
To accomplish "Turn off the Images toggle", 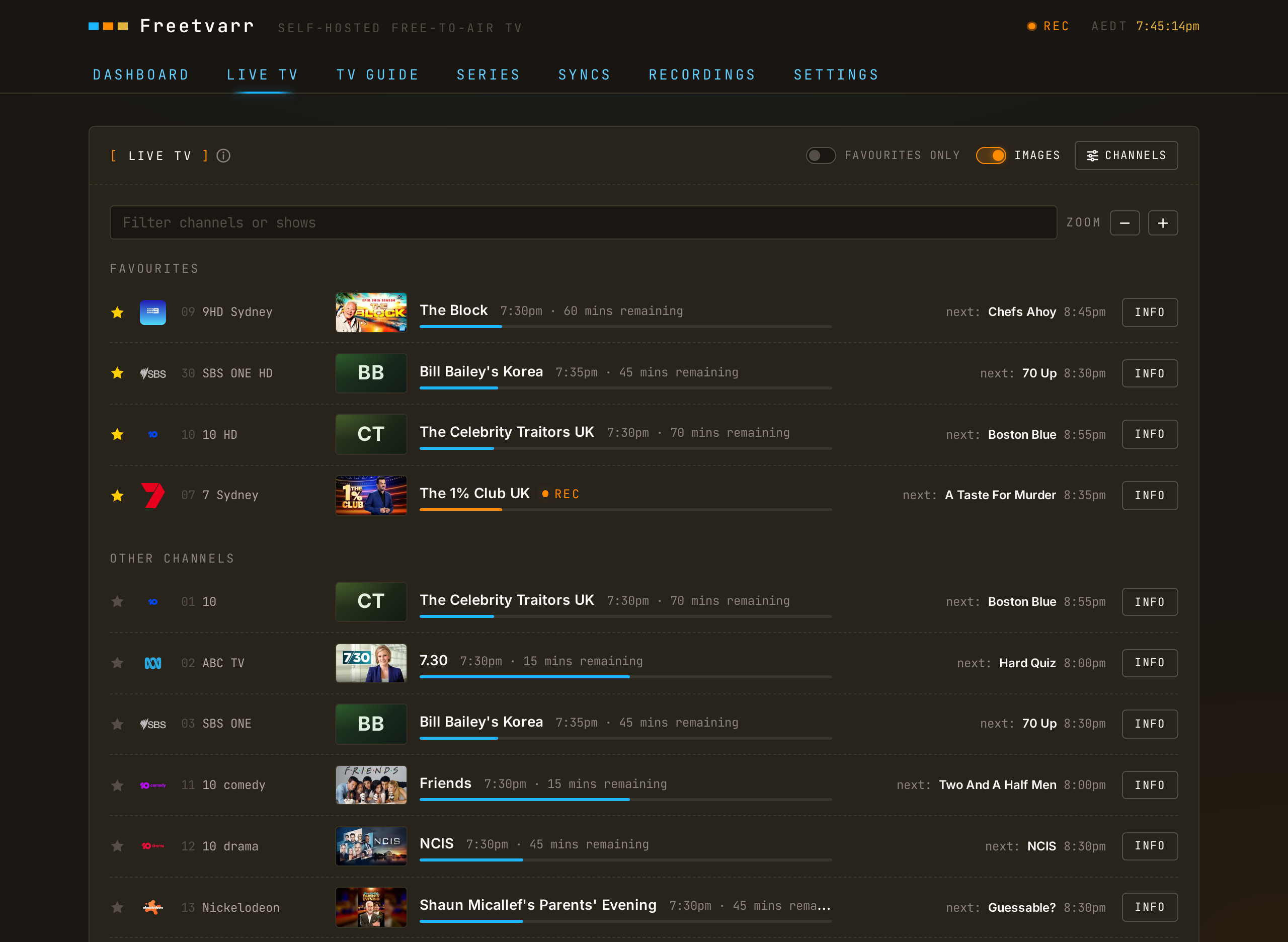I will pyautogui.click(x=990, y=155).
